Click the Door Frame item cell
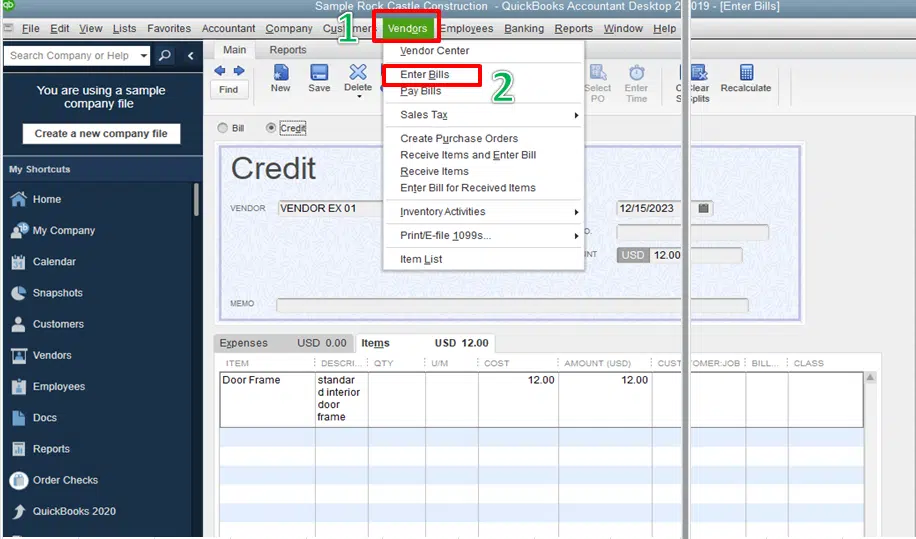Image resolution: width=916 pixels, height=539 pixels. tap(268, 399)
